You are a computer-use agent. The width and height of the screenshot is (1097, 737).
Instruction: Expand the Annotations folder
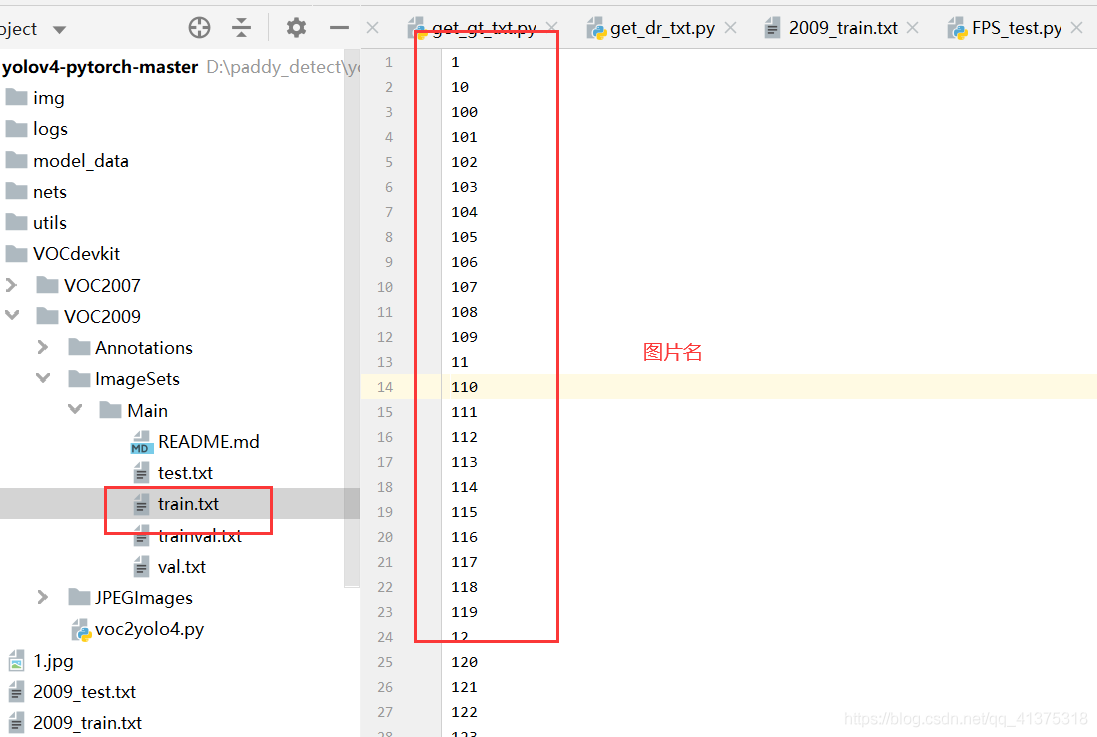43,347
